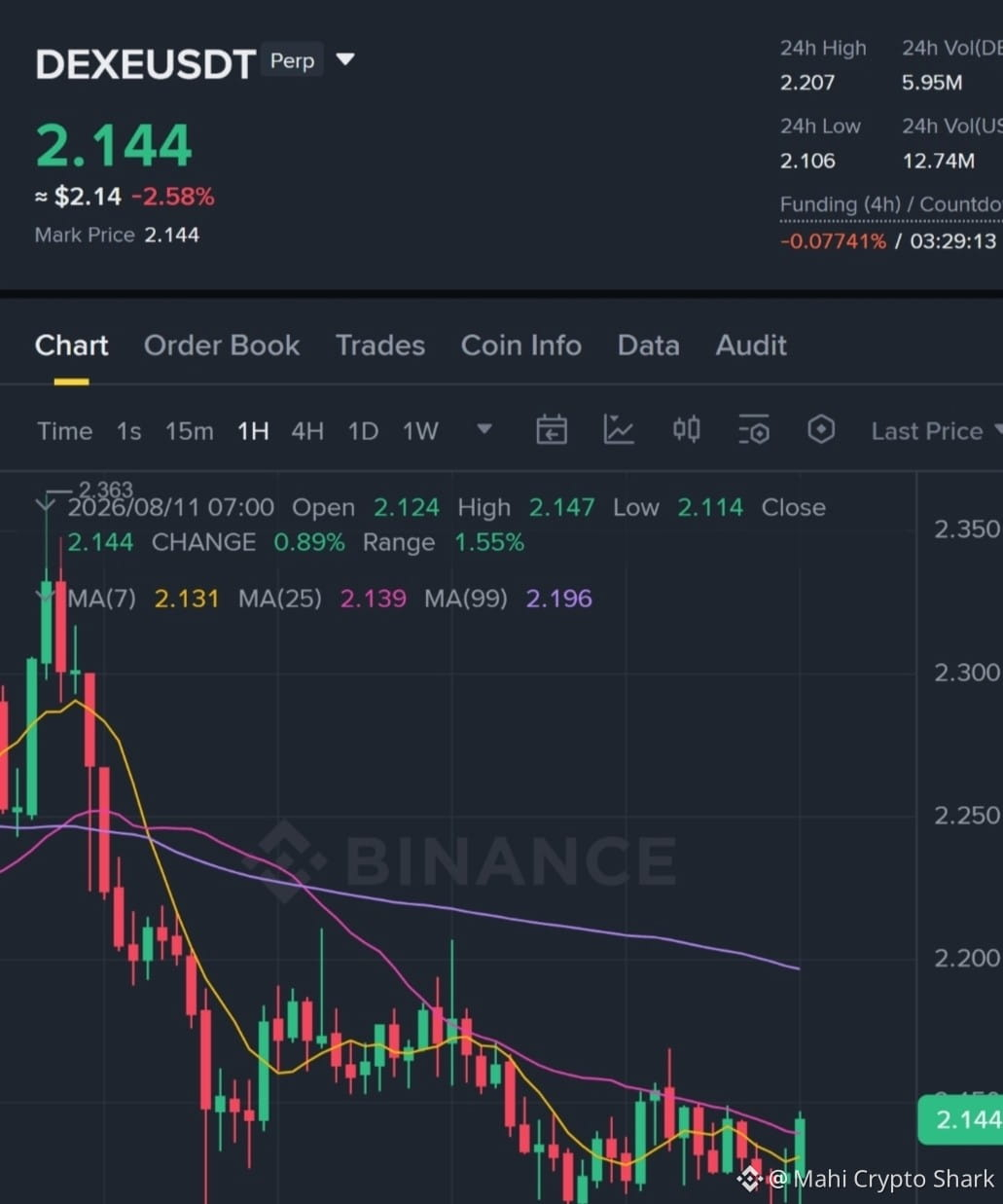
Task: Open the Last Price dropdown
Action: 935,431
